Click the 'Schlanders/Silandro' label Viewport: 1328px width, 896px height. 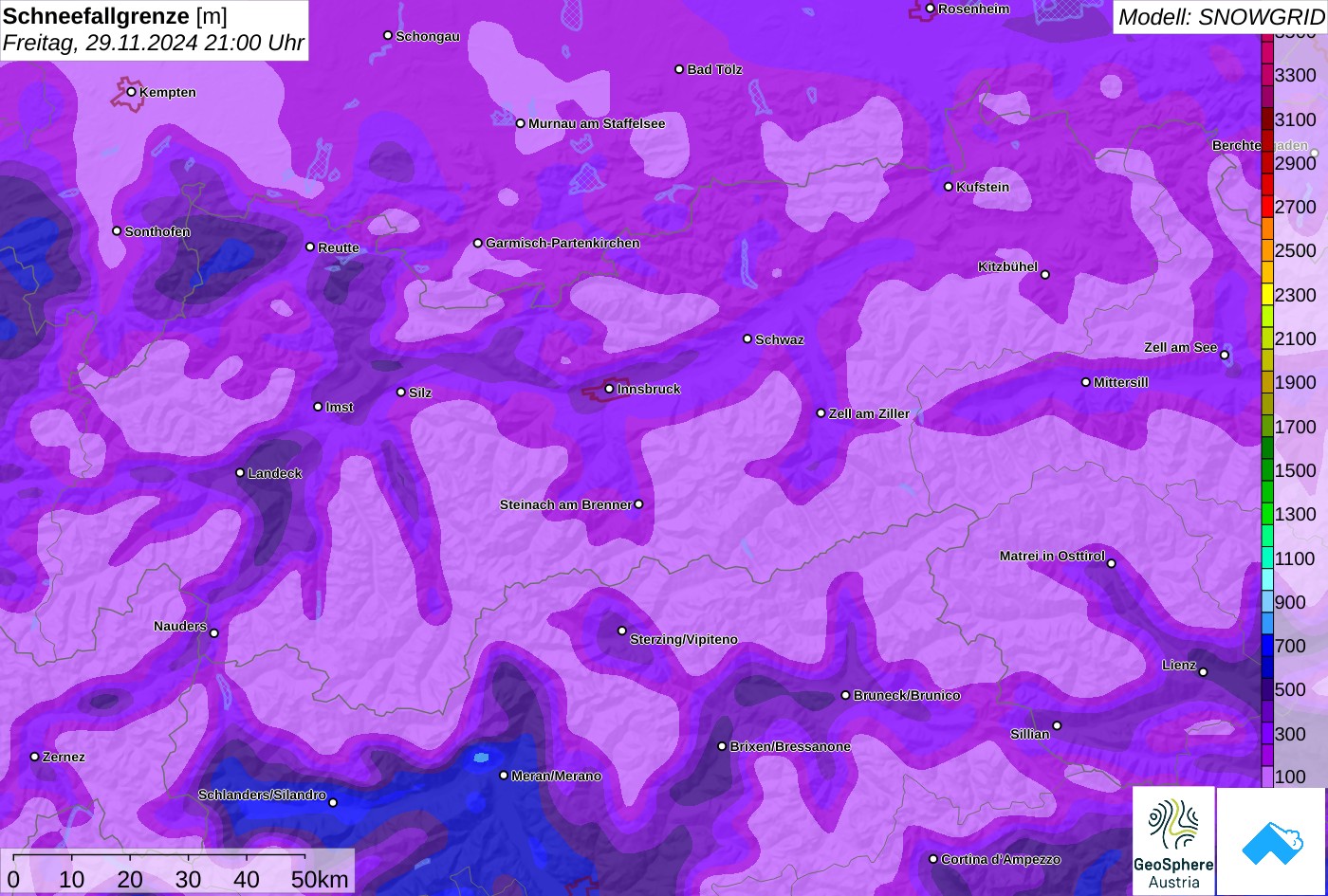point(262,795)
